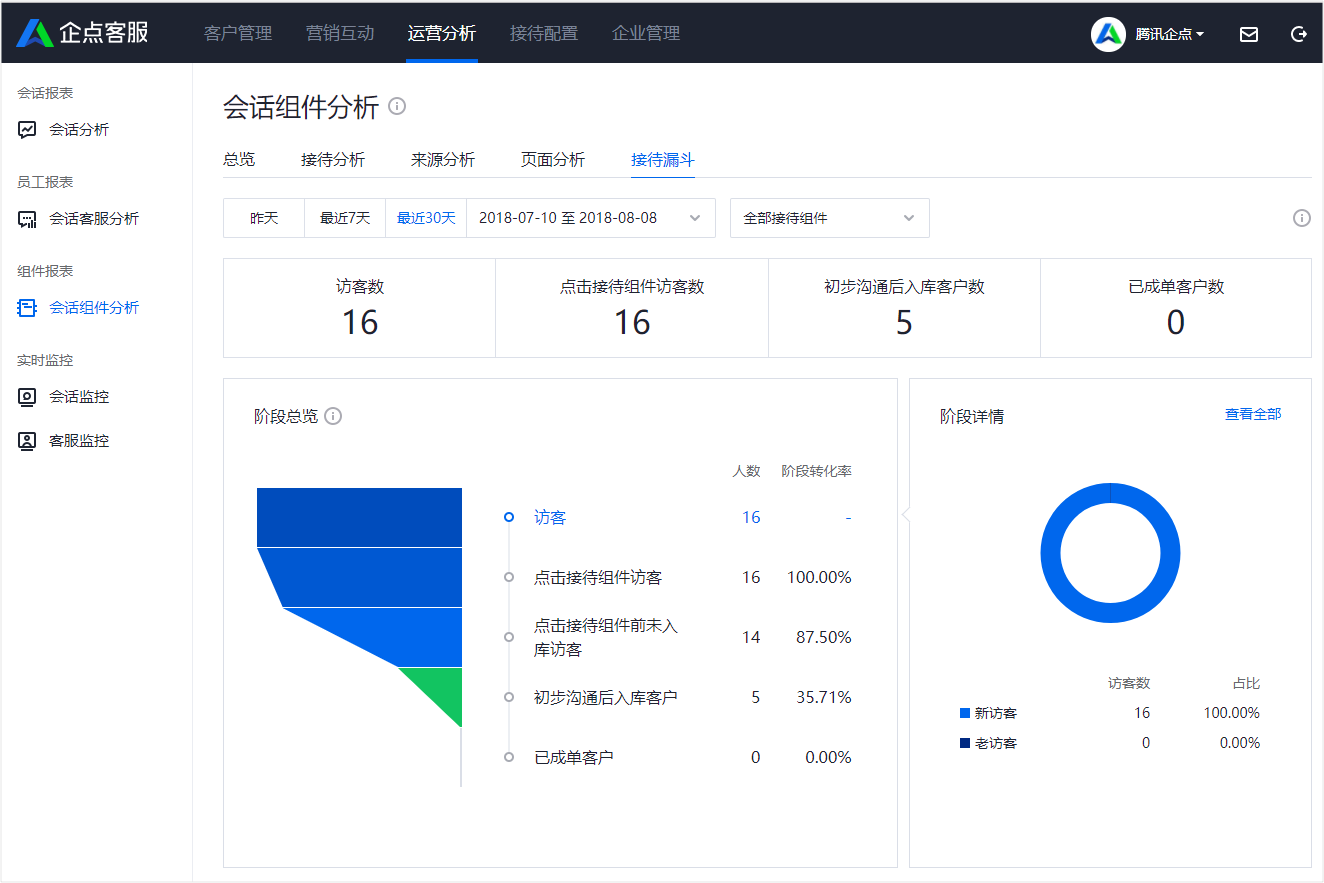Switch to the 页面分析 tab
Viewport: 1324px width, 883px height.
(x=553, y=160)
